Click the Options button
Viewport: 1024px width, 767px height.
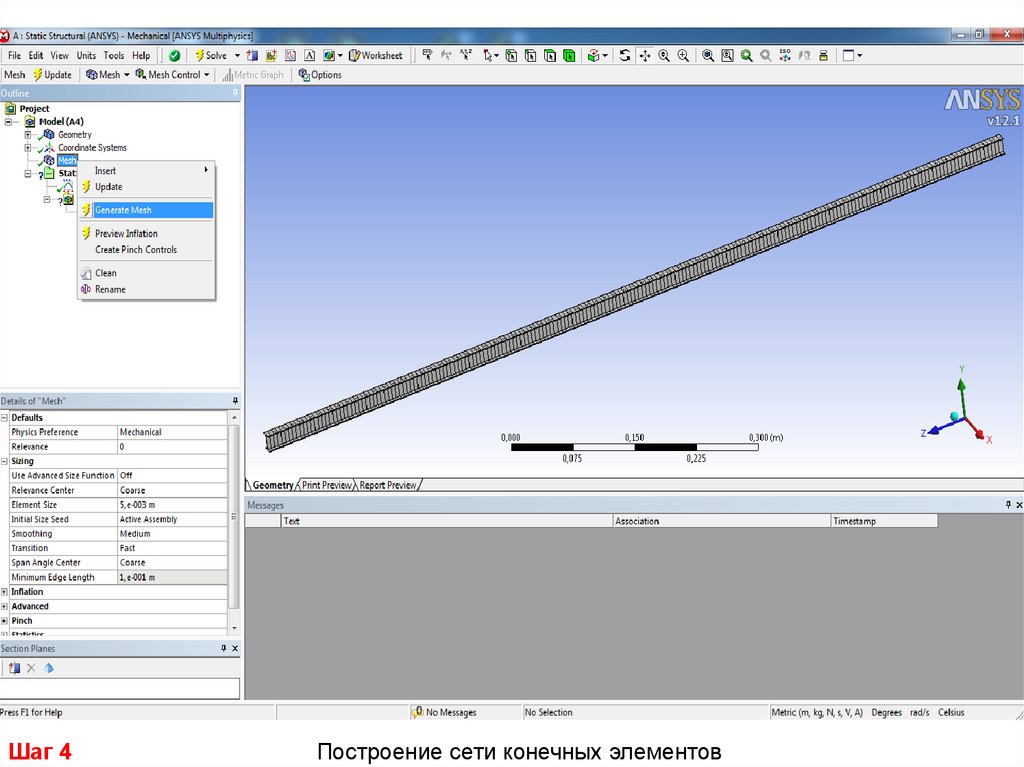click(320, 75)
